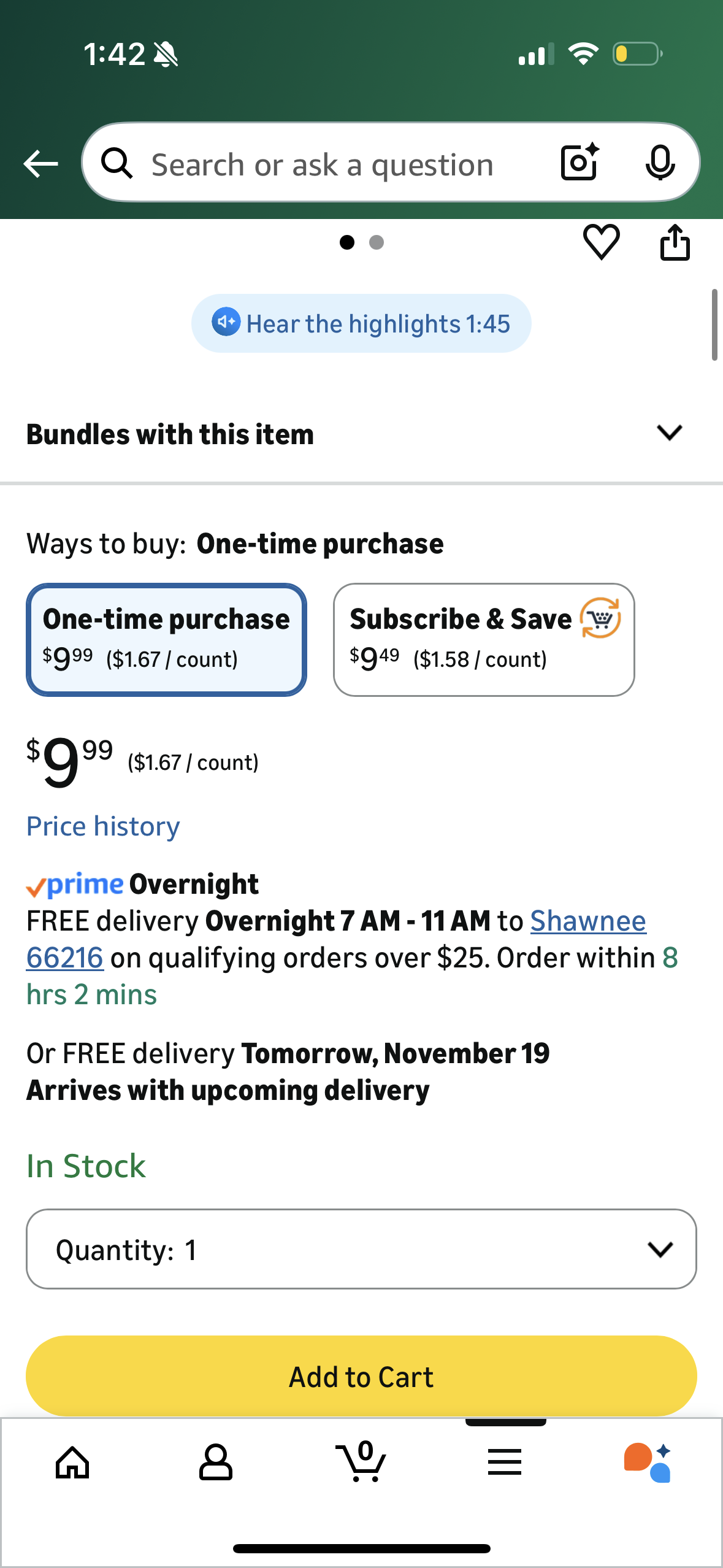This screenshot has height=1568, width=723.
Task: Switch to second image dot
Action: [x=377, y=242]
